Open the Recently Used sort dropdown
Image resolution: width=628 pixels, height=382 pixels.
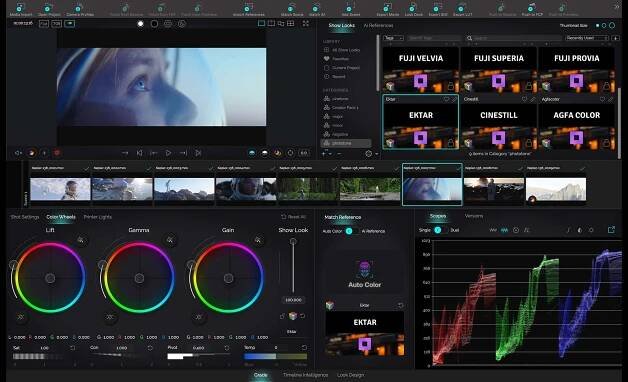point(587,38)
